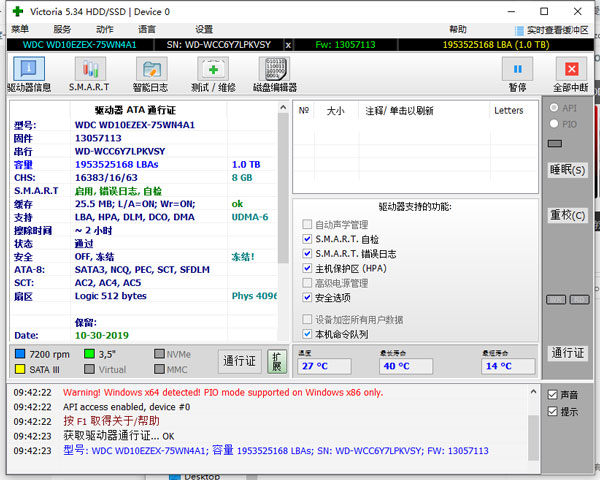The image size is (600, 480).
Task: Click the 通行证 button in the right sidebar
Action: (567, 353)
